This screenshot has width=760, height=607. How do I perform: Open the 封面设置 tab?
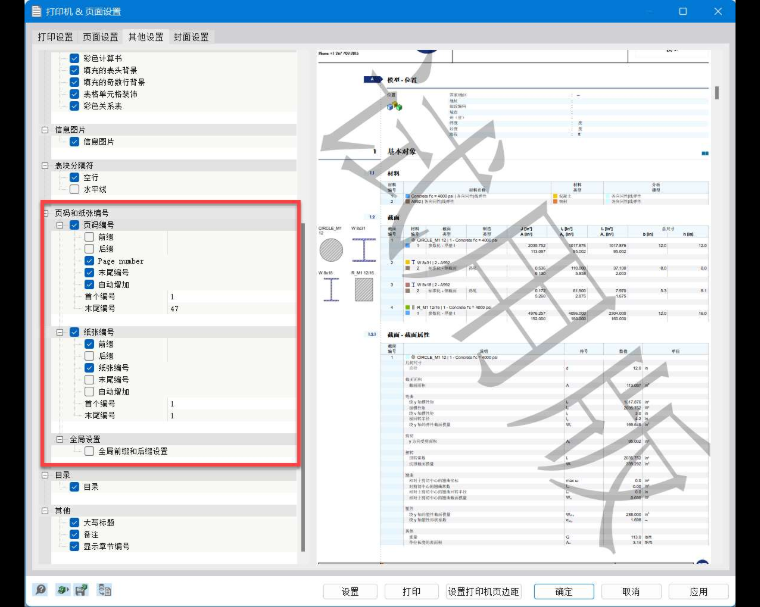tap(191, 37)
